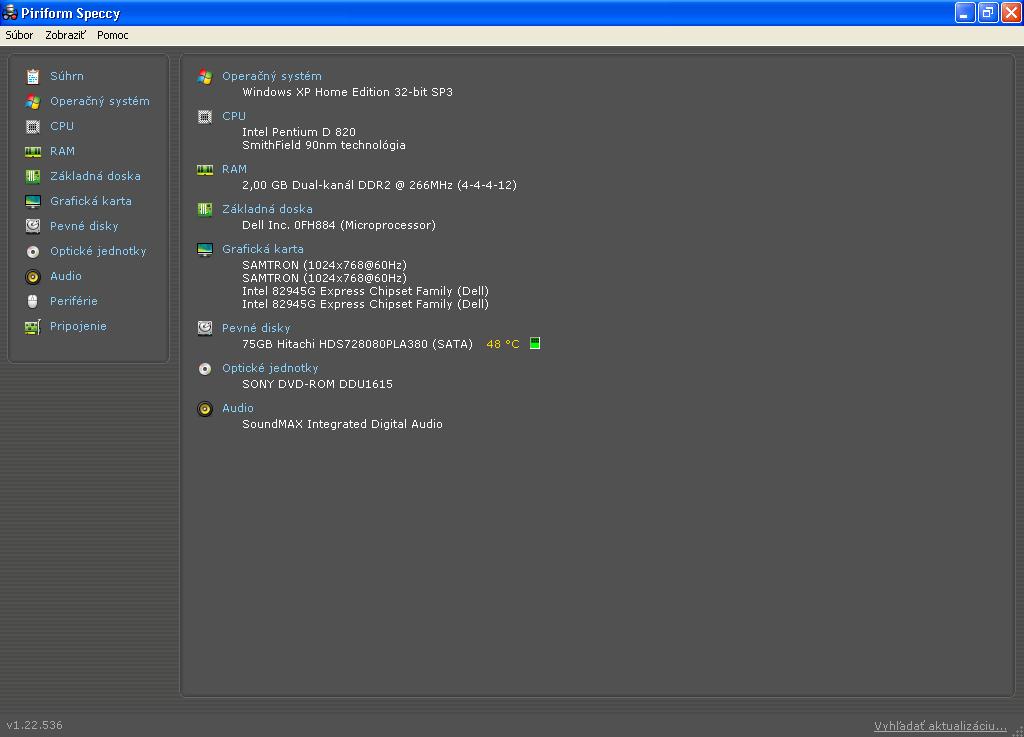Screen dimensions: 1024x737
Task: Select Pevné disky in the sidebar
Action: (x=84, y=226)
